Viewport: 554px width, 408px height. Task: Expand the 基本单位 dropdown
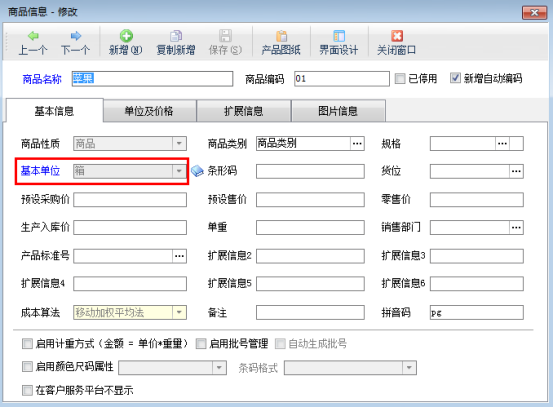(179, 171)
